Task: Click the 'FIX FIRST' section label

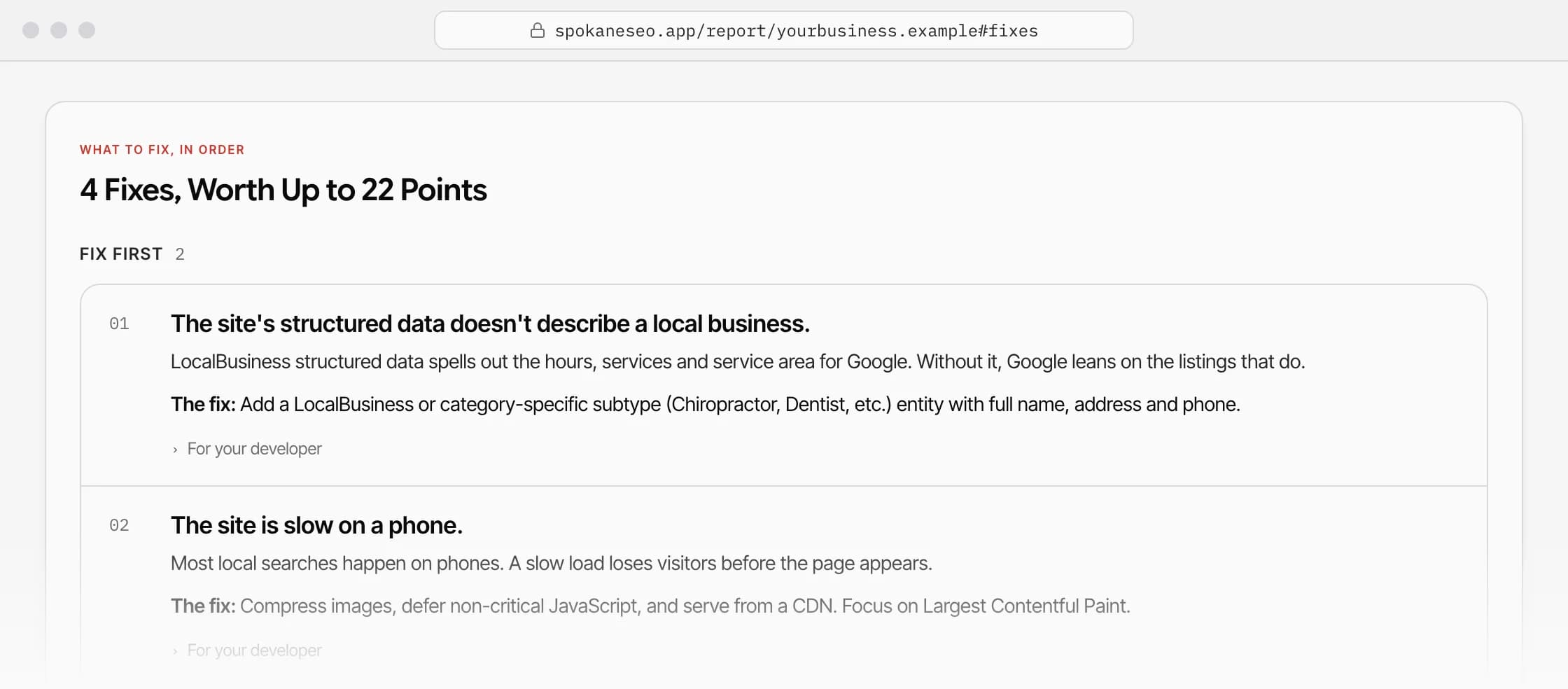Action: coord(121,253)
